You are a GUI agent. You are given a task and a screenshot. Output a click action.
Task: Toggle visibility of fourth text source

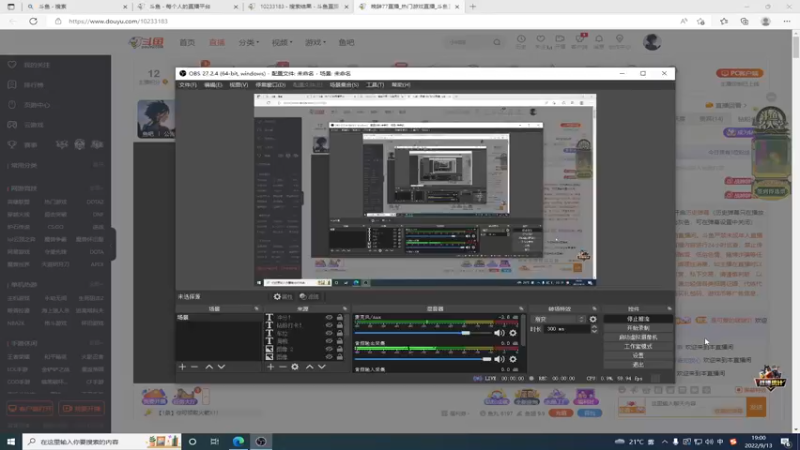coord(329,341)
